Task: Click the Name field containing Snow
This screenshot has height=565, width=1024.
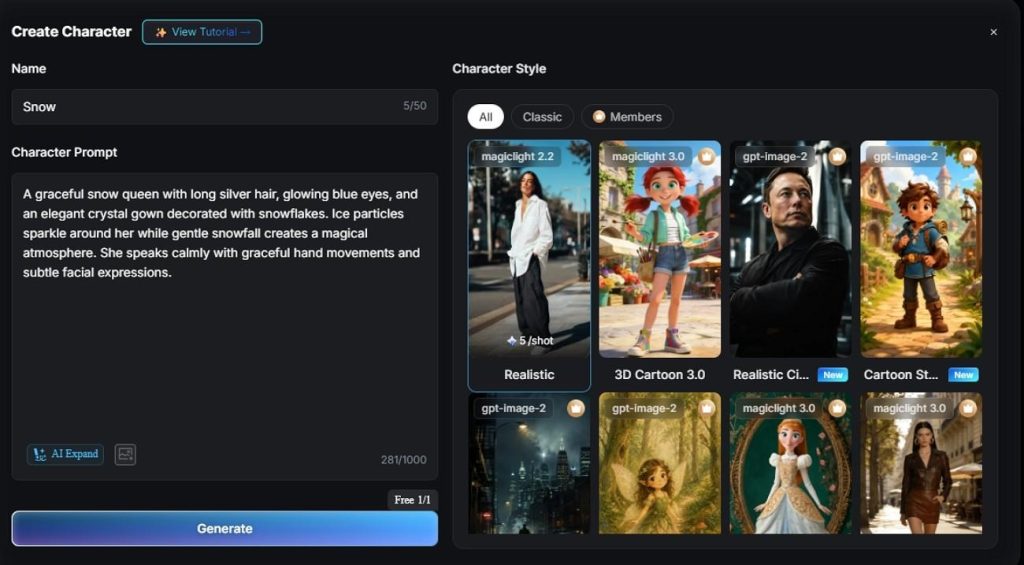Action: coord(225,106)
